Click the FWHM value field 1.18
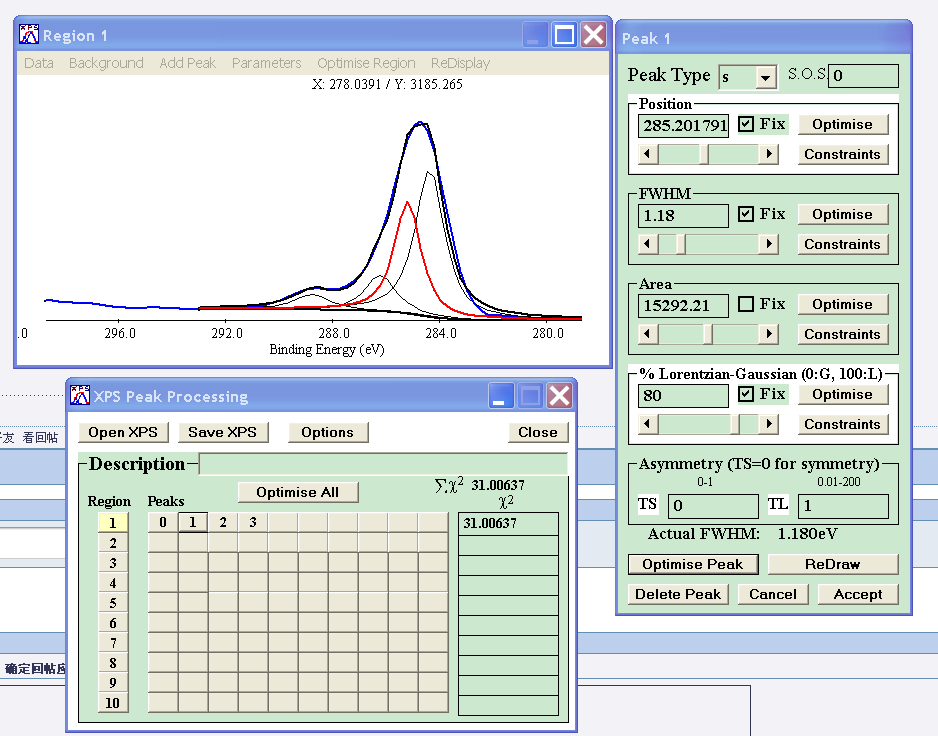Screen dimensions: 938x736 [x=683, y=215]
